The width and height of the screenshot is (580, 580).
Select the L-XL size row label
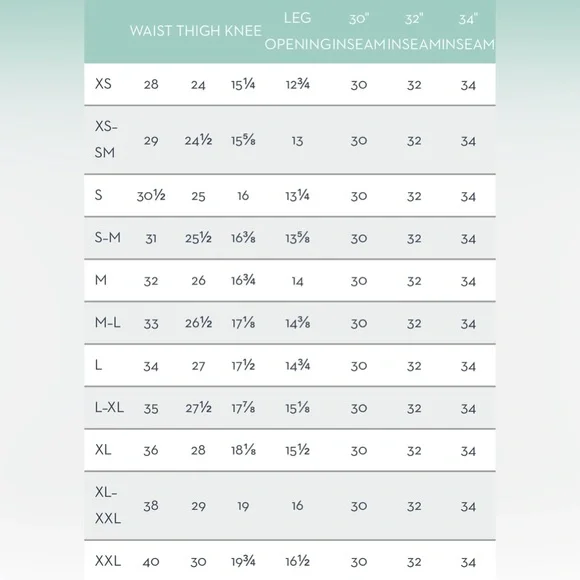[x=109, y=408]
